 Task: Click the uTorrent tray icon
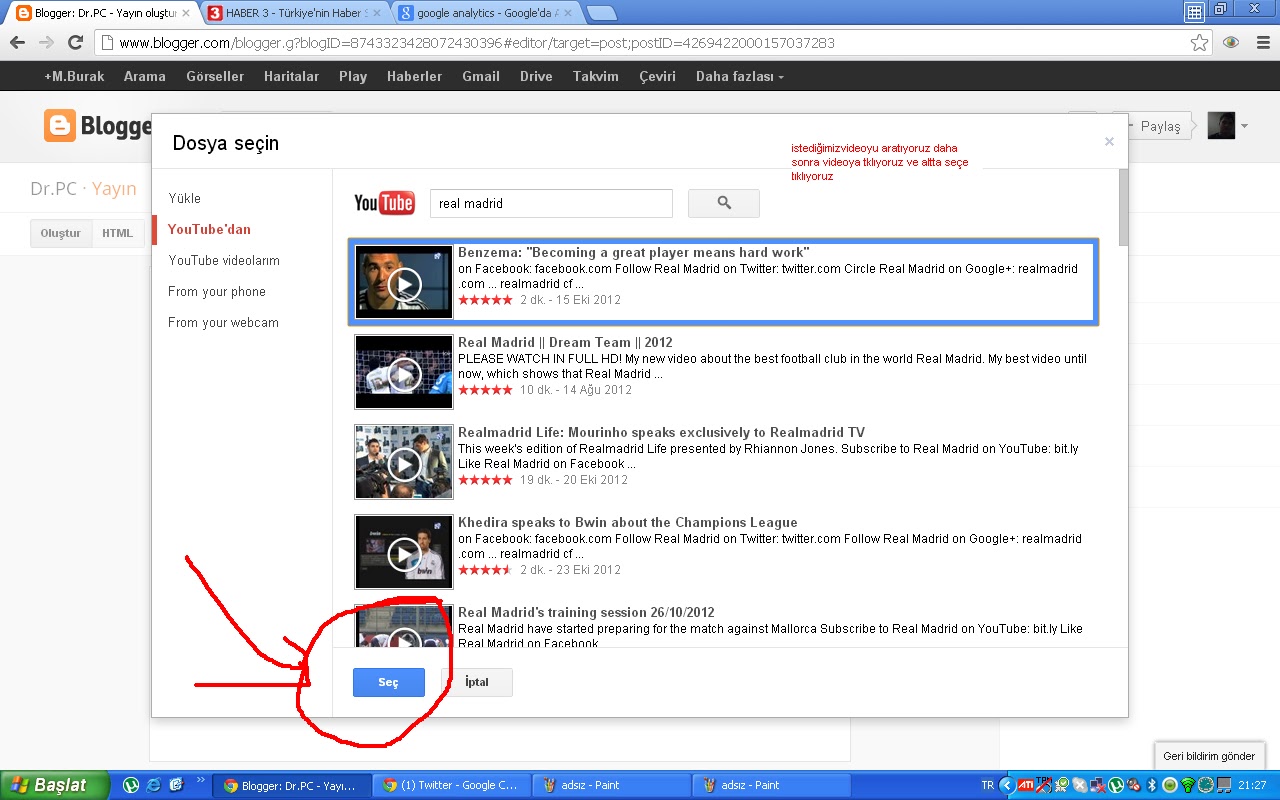click(1115, 785)
